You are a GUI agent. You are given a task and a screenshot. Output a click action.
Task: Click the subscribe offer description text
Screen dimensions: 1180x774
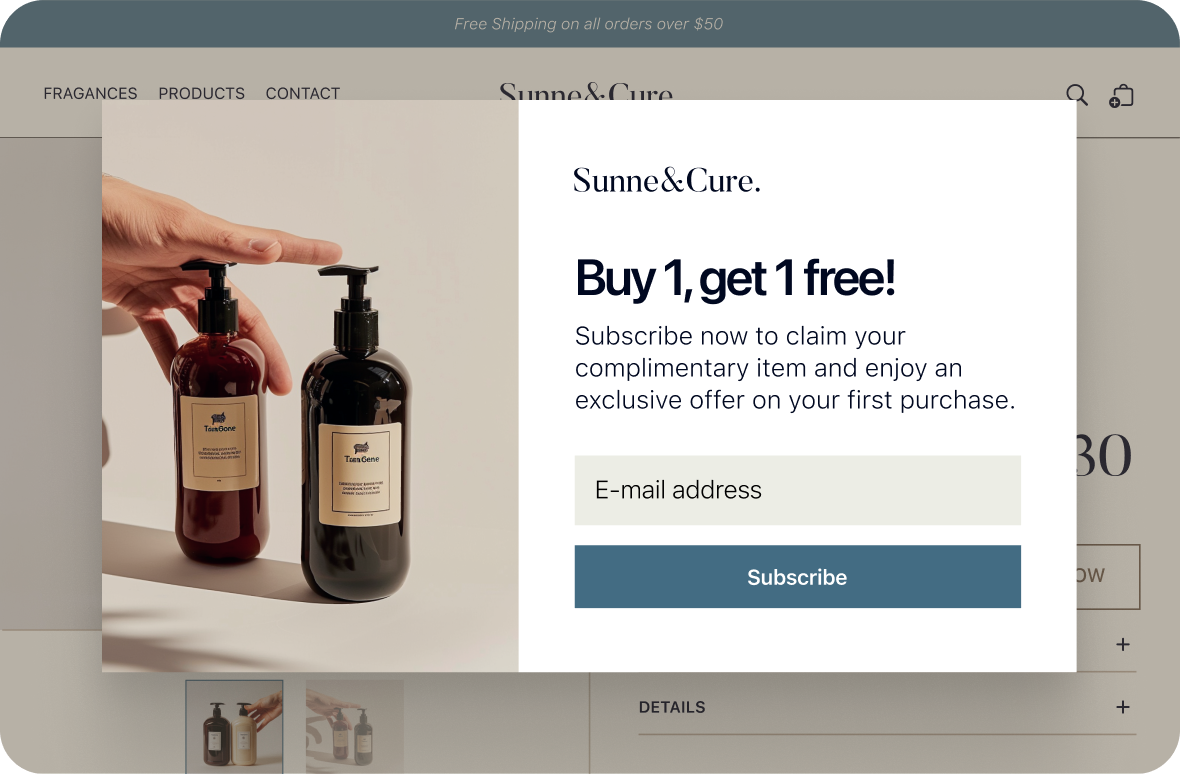point(795,368)
